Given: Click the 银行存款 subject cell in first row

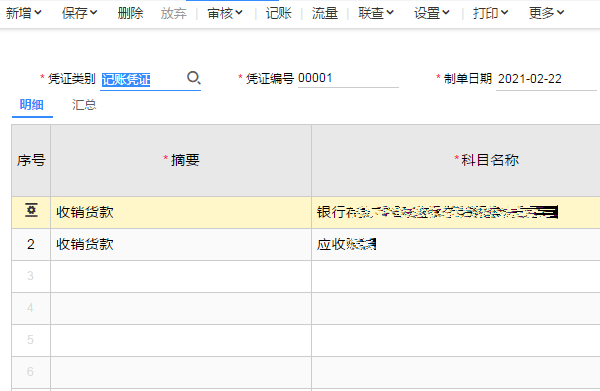Looking at the screenshot, I should coord(456,212).
